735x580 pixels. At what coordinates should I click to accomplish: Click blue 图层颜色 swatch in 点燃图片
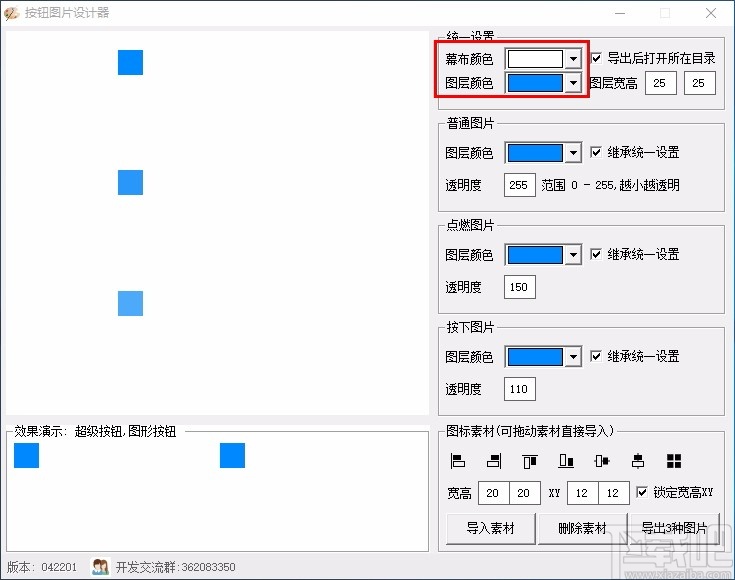tap(535, 255)
